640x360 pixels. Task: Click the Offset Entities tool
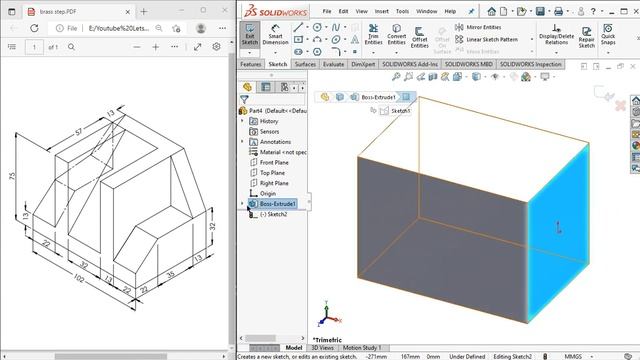point(419,37)
